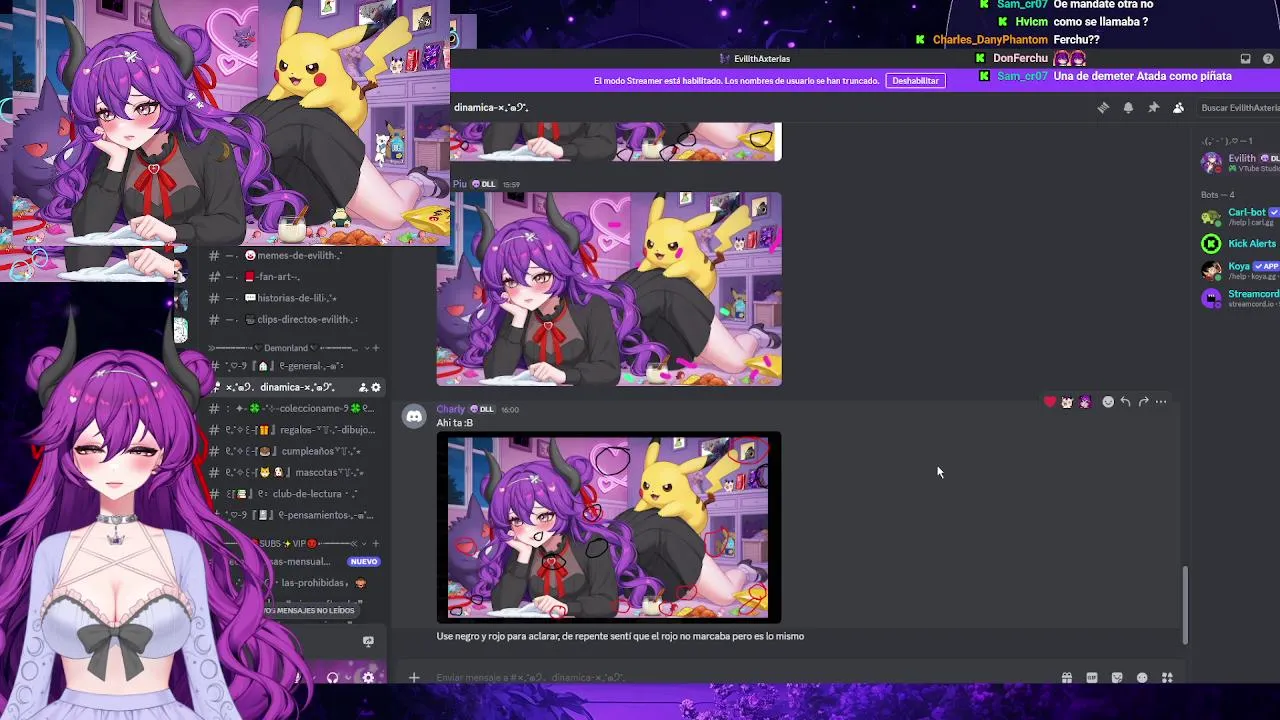Open Piu's attached image
Screen dimensions: 1280x720
(x=609, y=289)
